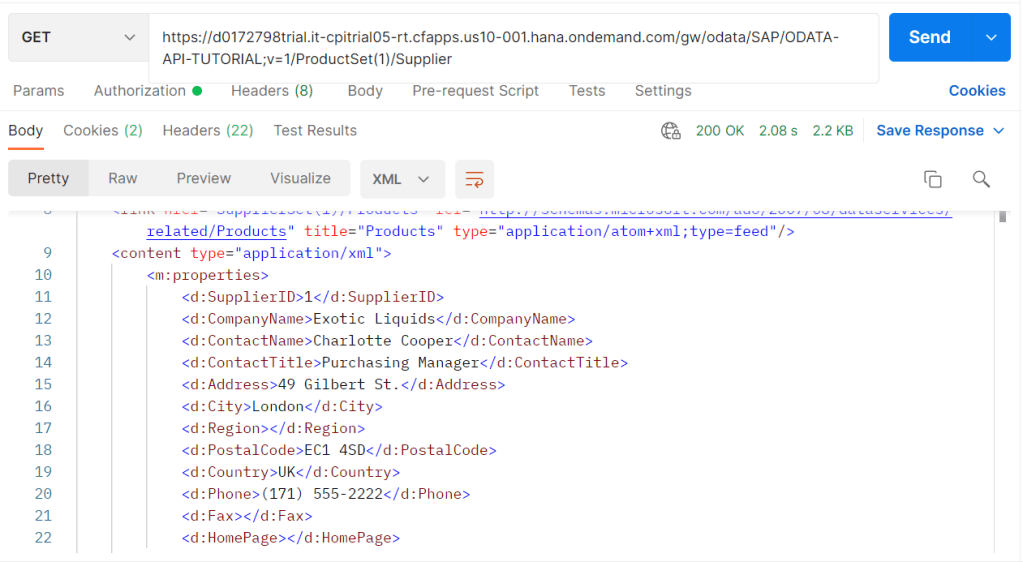This screenshot has height=562, width=1023.
Task: Toggle the wrap lines icon
Action: click(474, 179)
